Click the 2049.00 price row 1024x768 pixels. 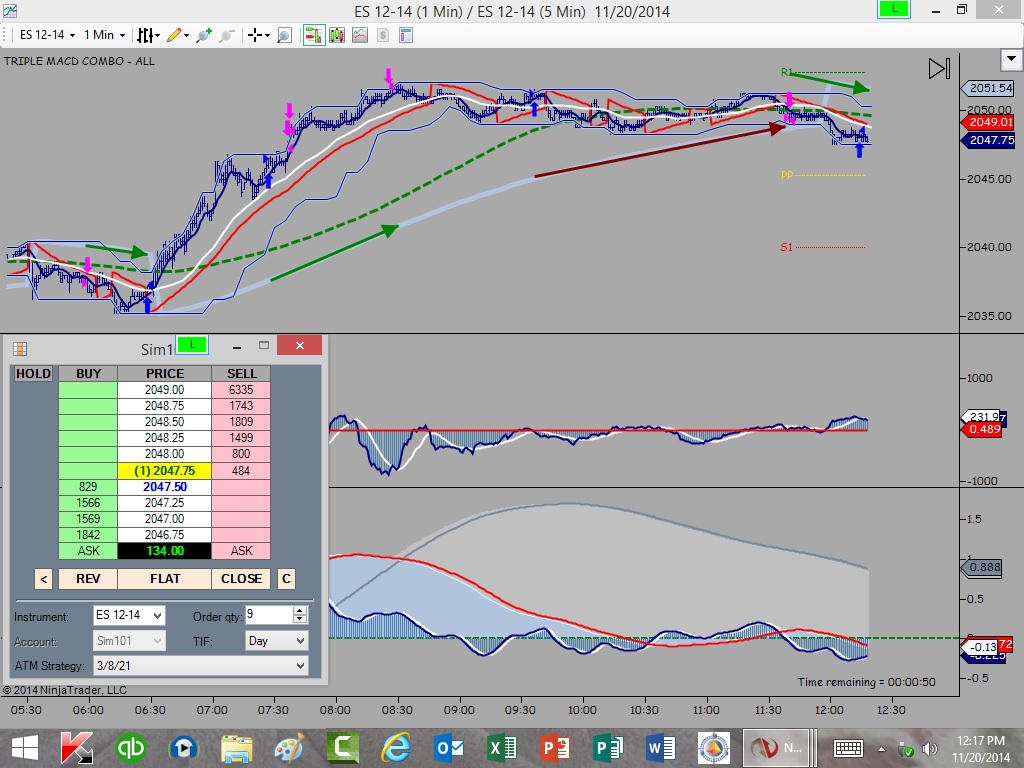click(165, 390)
